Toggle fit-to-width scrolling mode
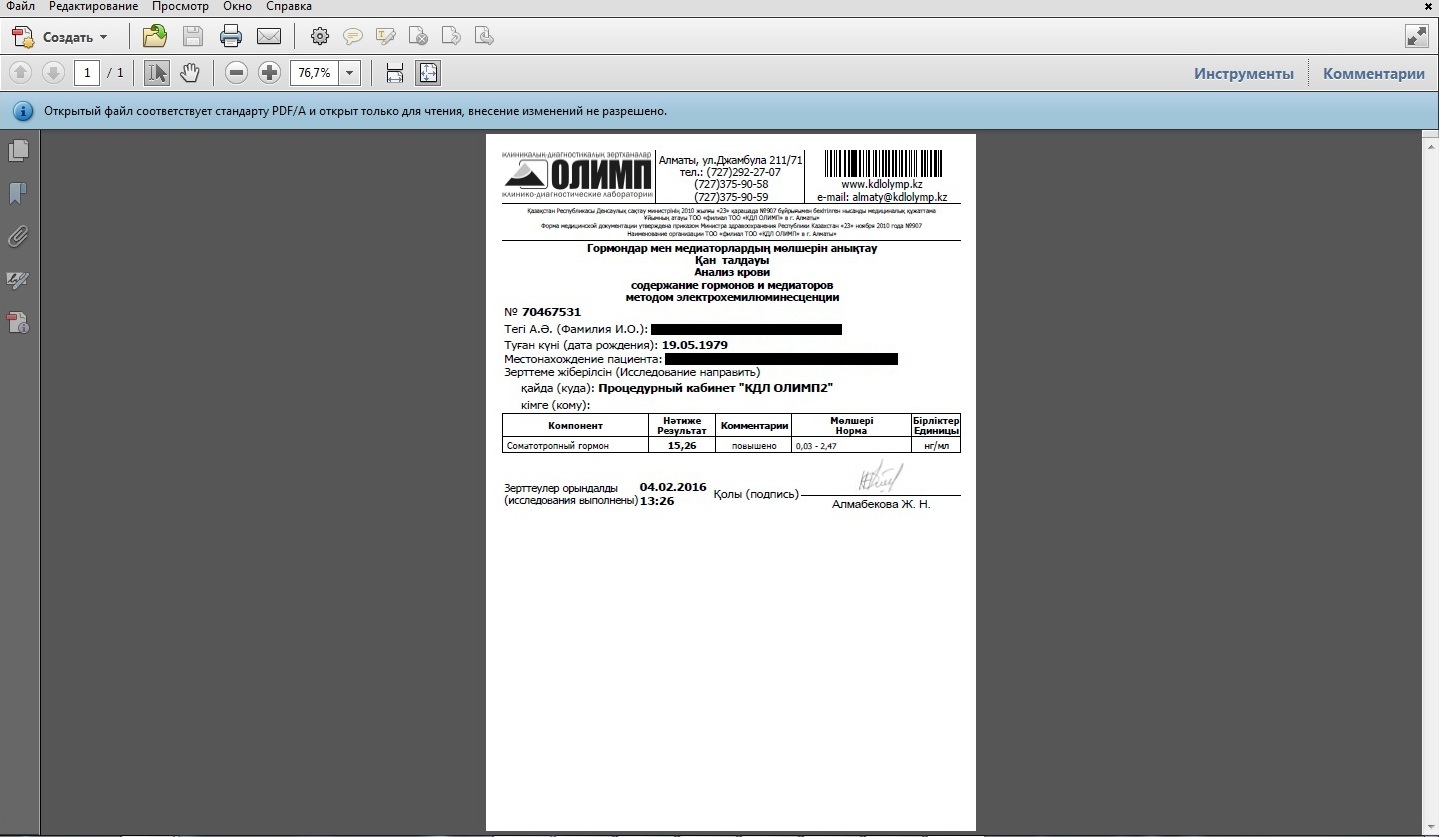Image resolution: width=1439 pixels, height=837 pixels. point(395,72)
